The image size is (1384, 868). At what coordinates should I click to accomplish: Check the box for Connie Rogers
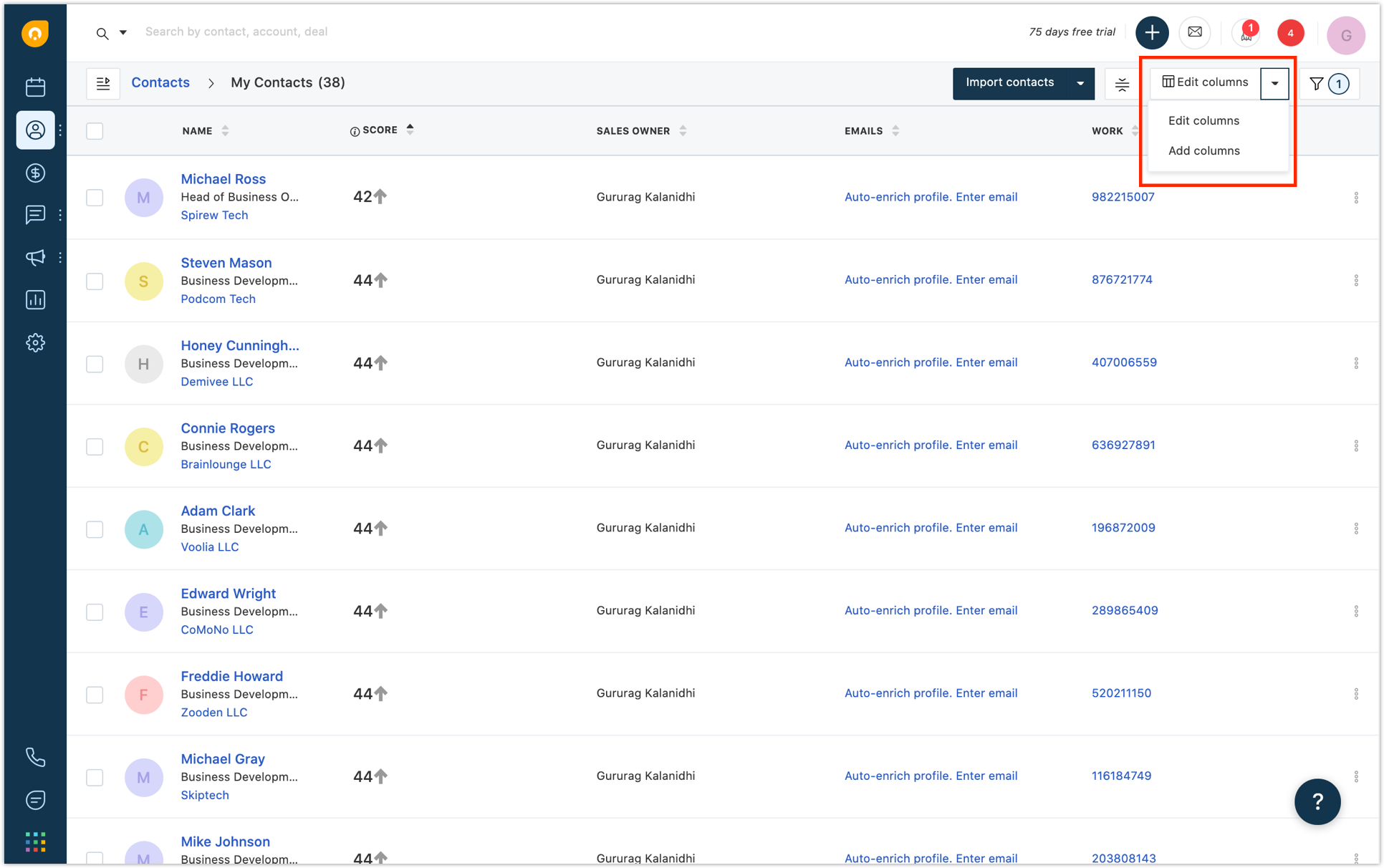click(x=95, y=446)
